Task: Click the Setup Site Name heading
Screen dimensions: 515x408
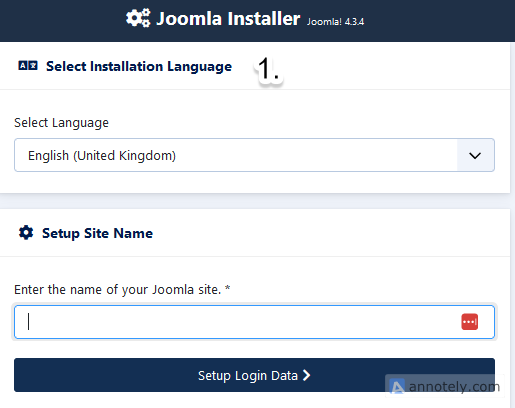Action: 97,233
